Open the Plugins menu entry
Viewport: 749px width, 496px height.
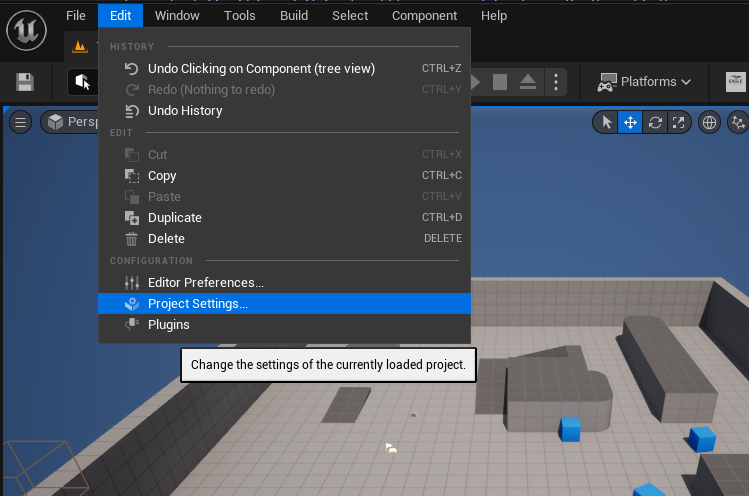tap(168, 325)
